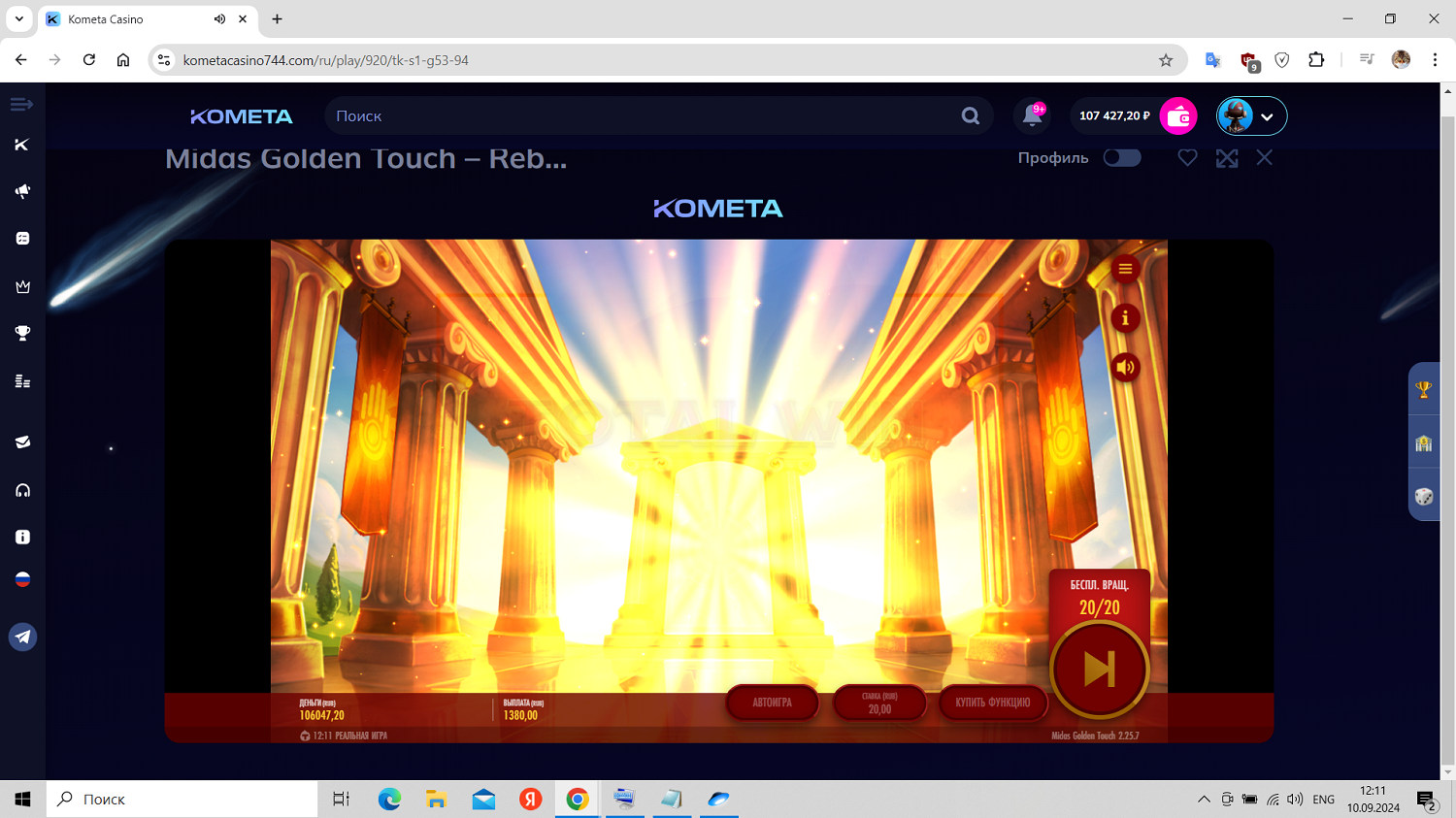Click the magnifier icon in site search

tap(970, 116)
